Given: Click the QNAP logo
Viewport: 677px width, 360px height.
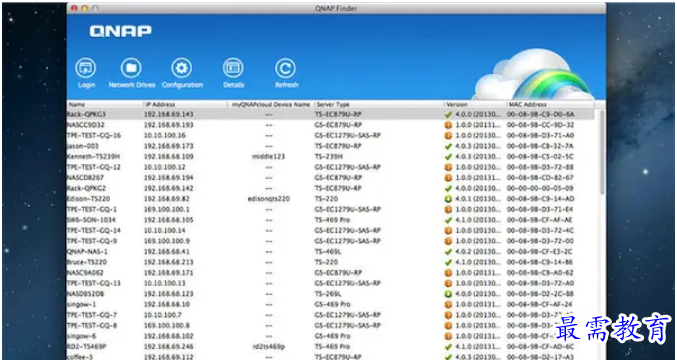Looking at the screenshot, I should [x=120, y=31].
